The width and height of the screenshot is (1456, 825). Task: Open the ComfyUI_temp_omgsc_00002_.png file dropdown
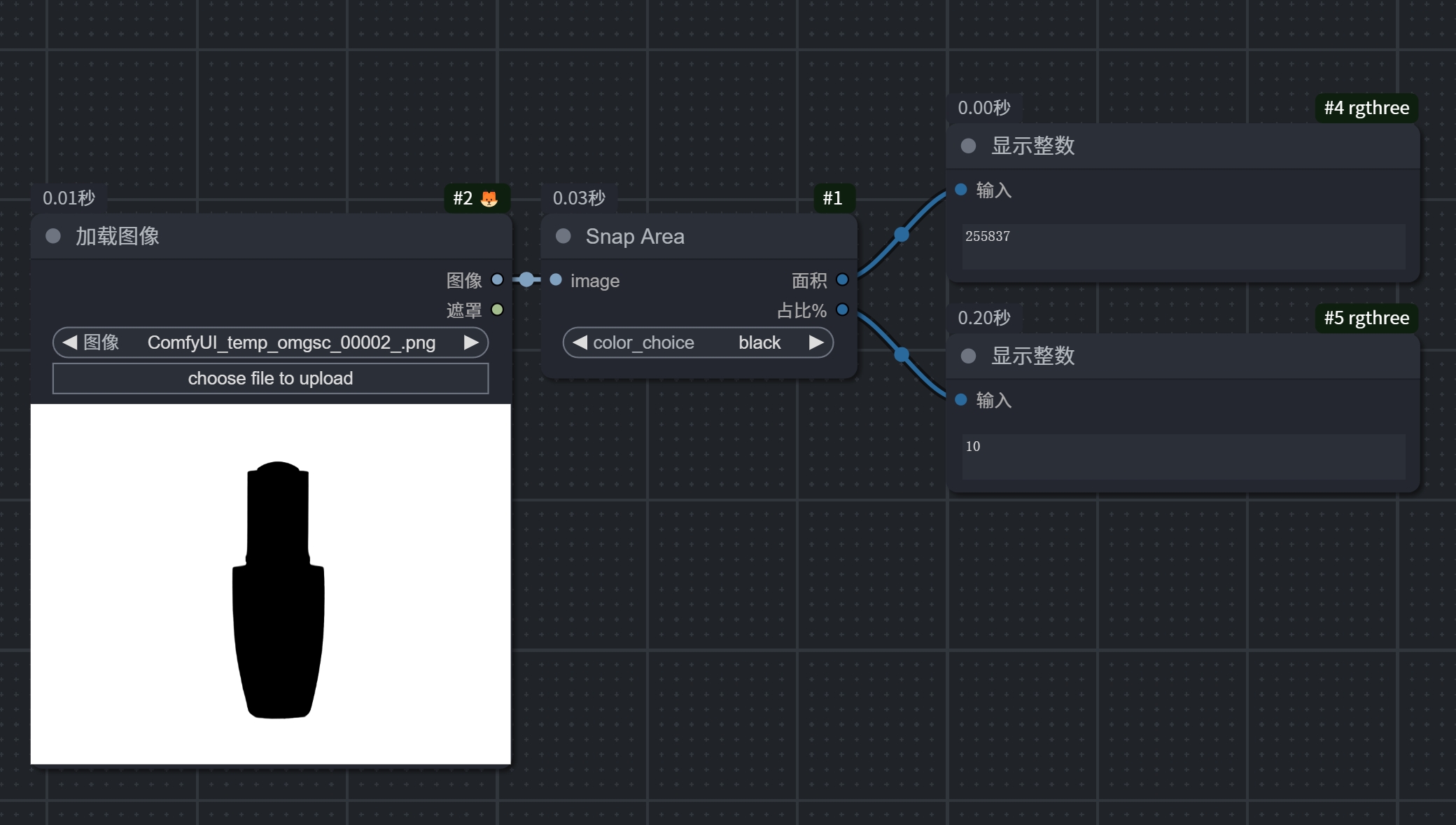click(x=271, y=342)
